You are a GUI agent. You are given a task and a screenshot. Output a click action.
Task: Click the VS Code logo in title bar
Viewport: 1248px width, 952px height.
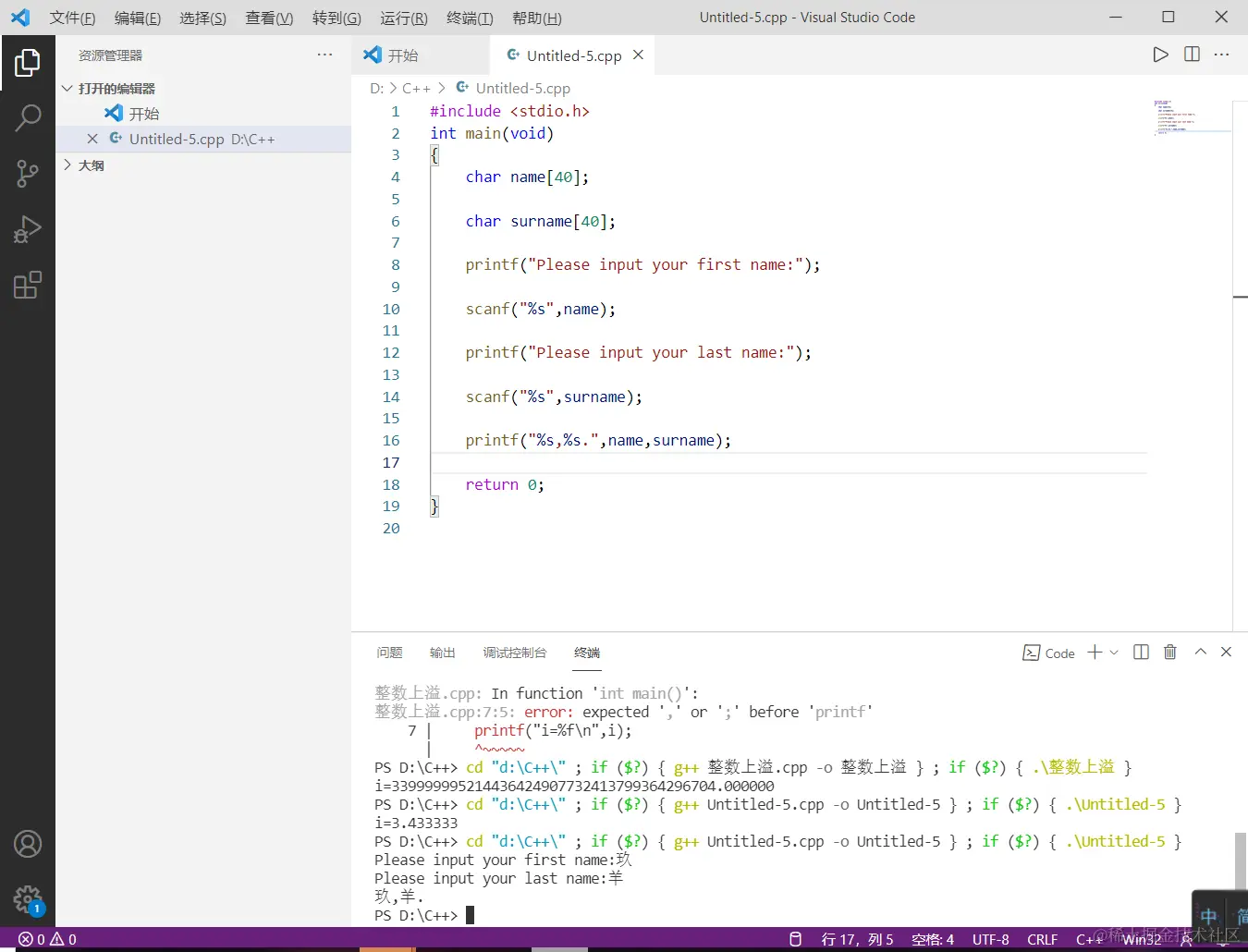click(20, 18)
